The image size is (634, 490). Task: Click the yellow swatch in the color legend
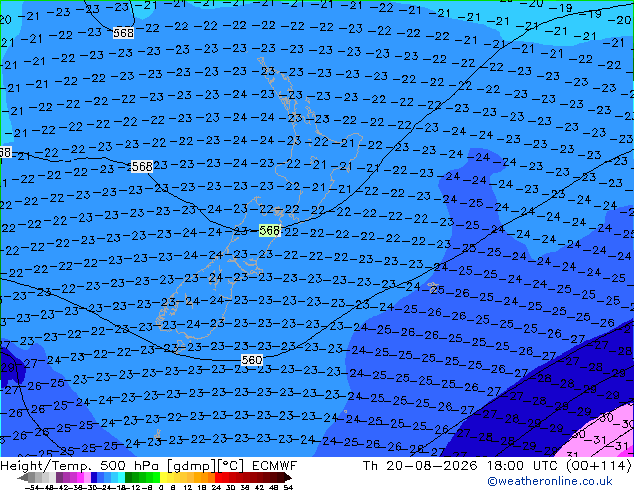pyautogui.click(x=163, y=477)
